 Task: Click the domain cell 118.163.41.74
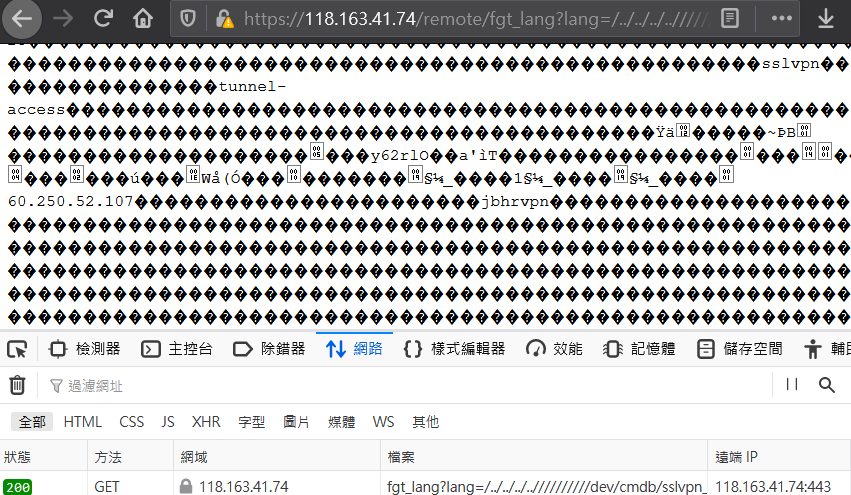pyautogui.click(x=243, y=487)
